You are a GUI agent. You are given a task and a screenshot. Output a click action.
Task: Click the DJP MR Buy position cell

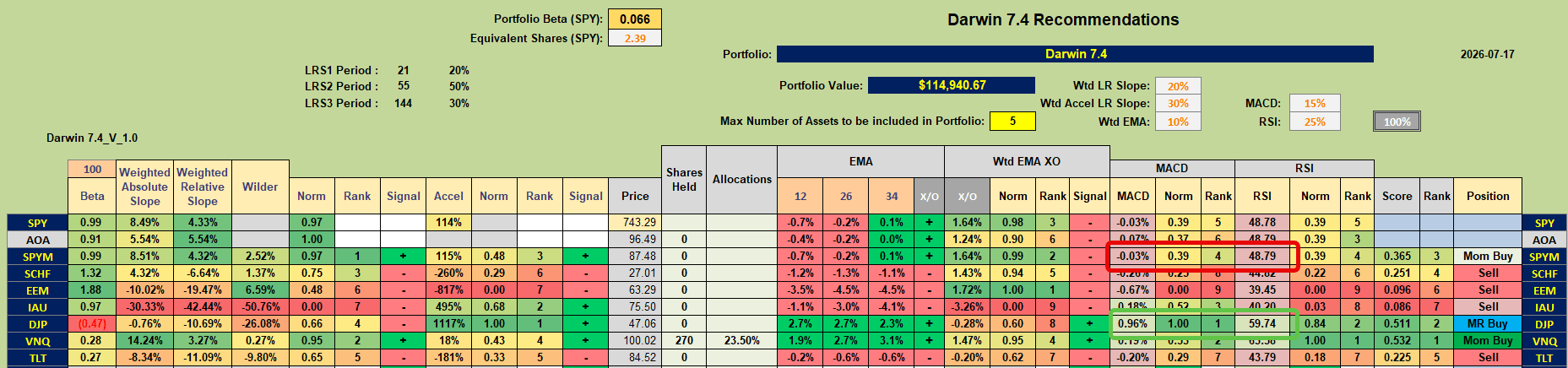(x=1488, y=323)
